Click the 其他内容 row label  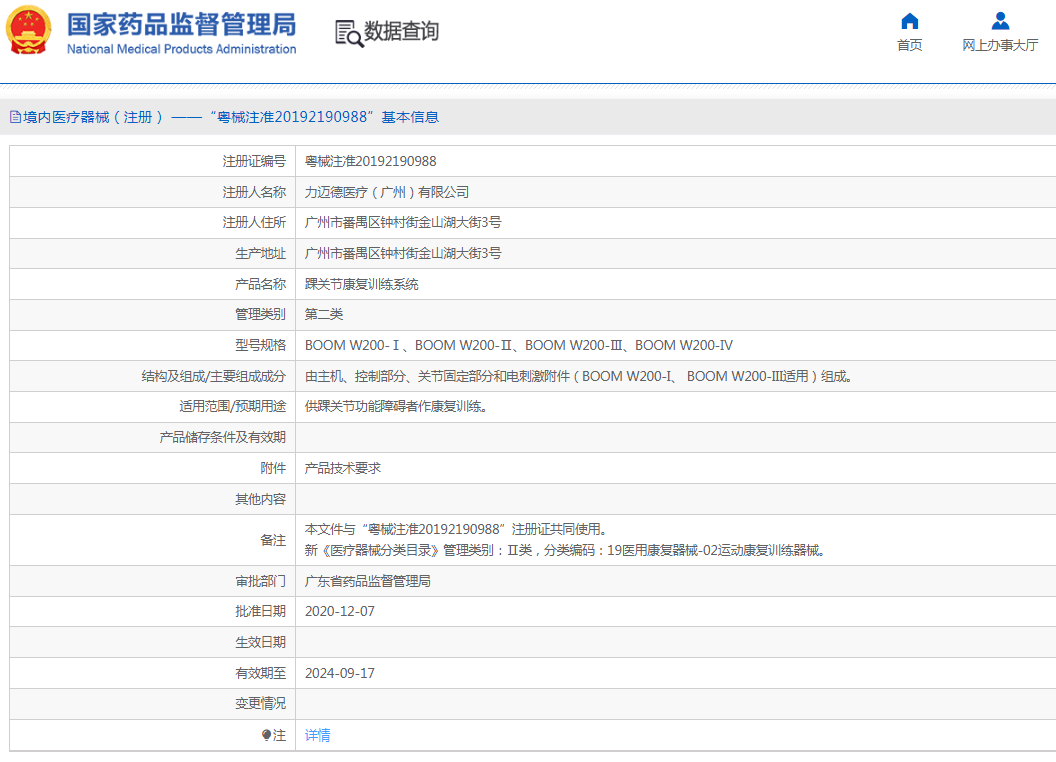tap(260, 499)
